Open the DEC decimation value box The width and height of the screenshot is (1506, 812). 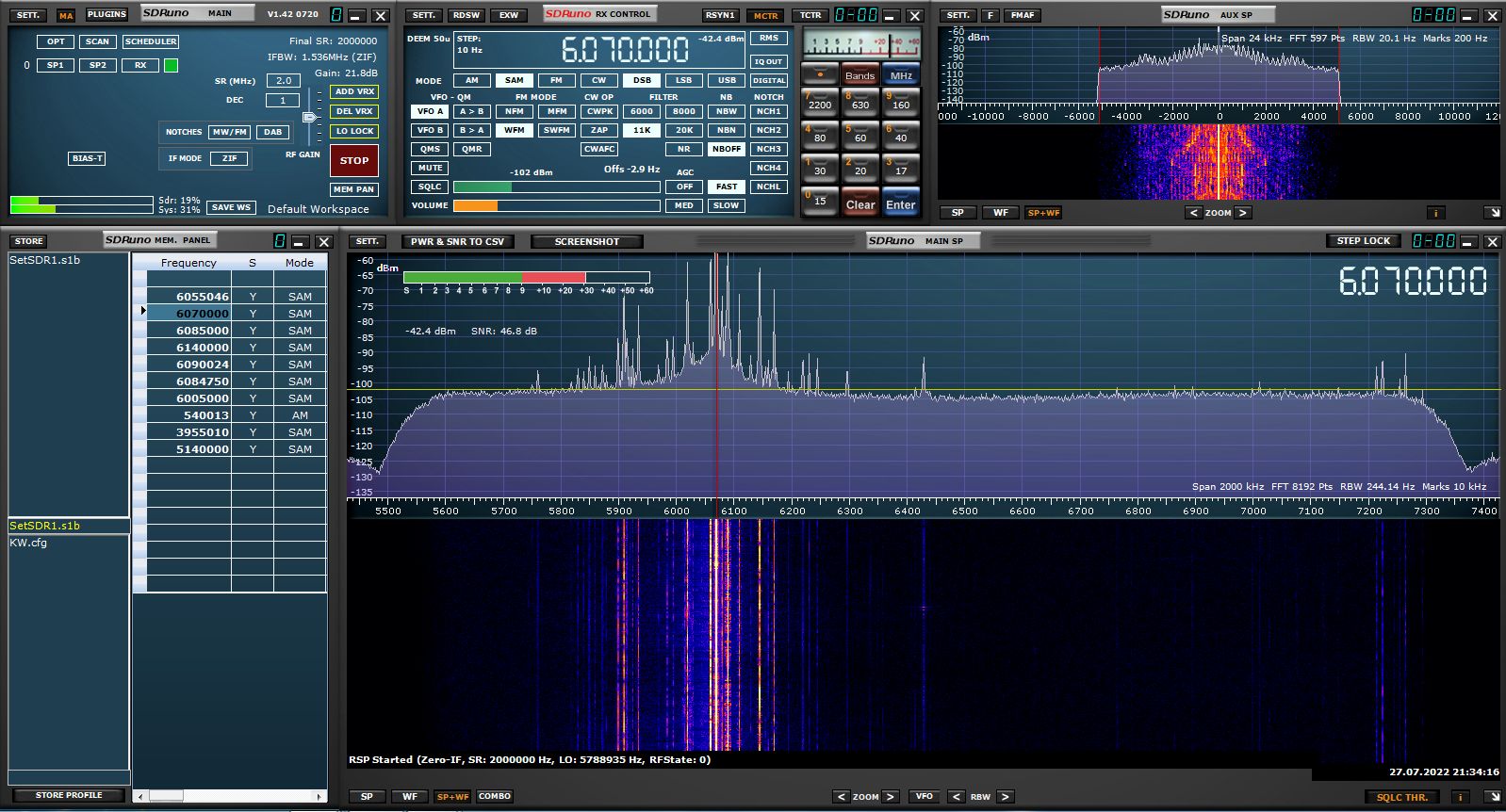283,100
